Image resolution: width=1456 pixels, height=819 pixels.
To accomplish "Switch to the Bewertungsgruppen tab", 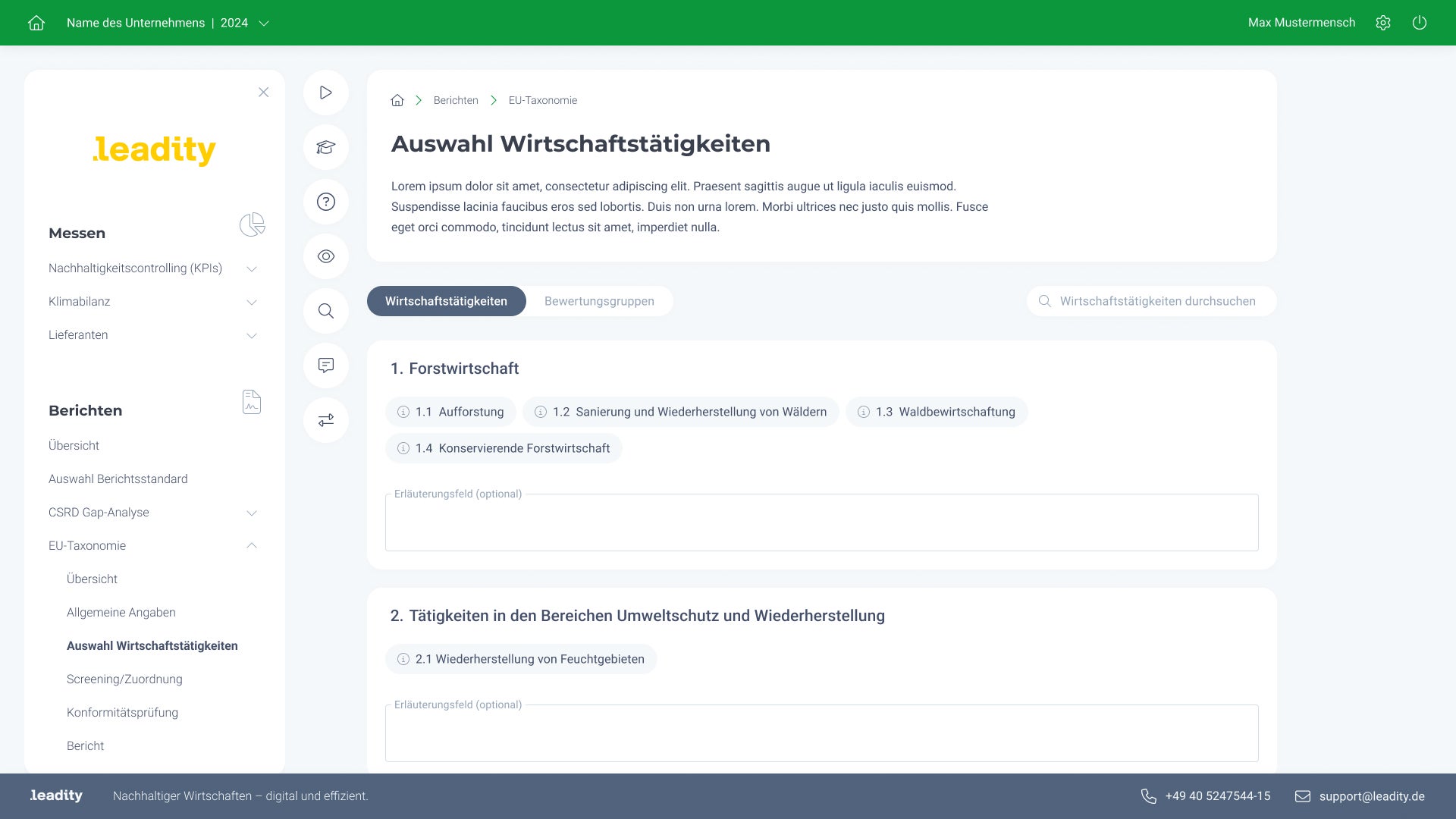I will coord(599,301).
